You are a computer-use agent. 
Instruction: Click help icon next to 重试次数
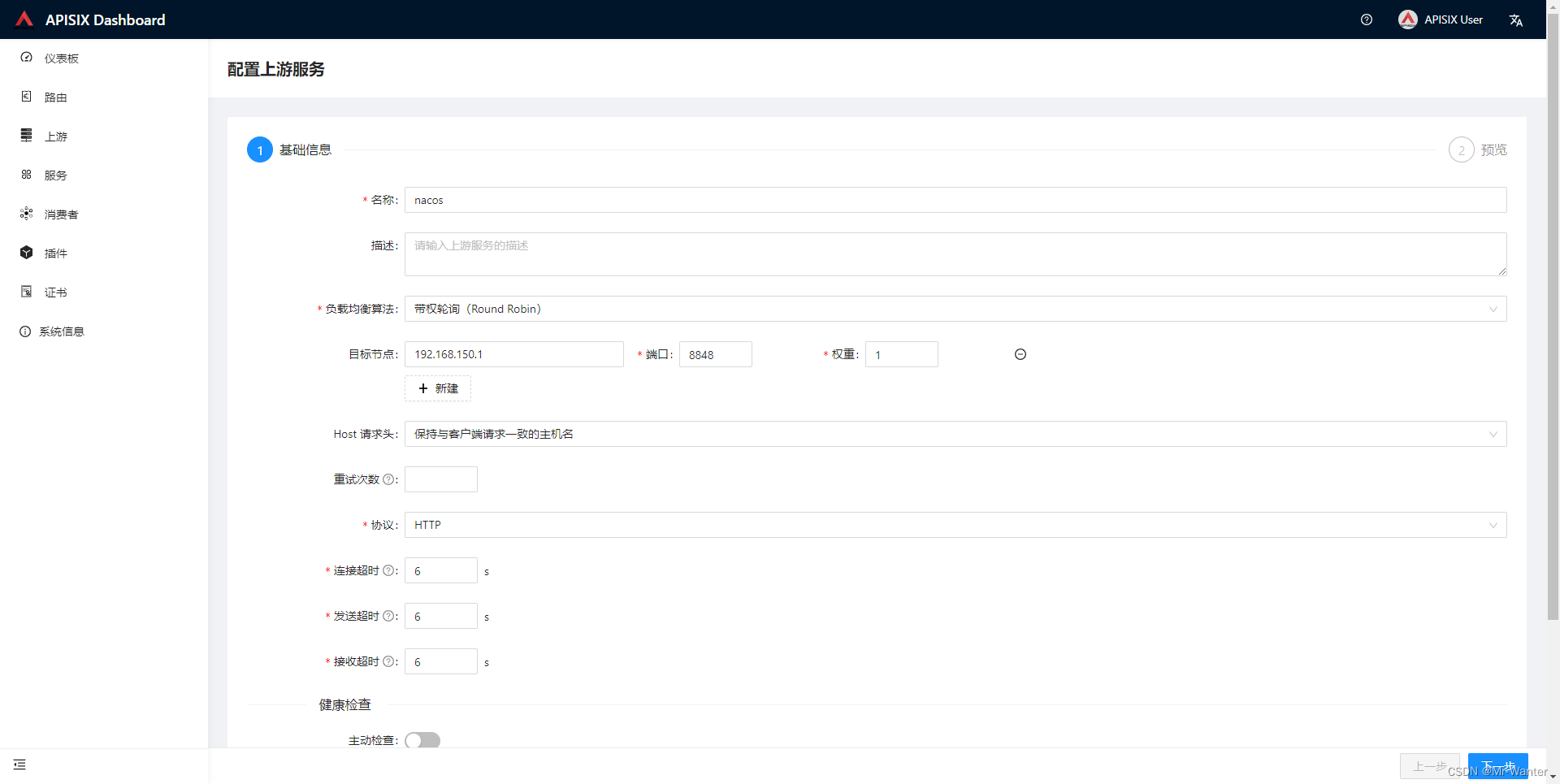[x=388, y=479]
